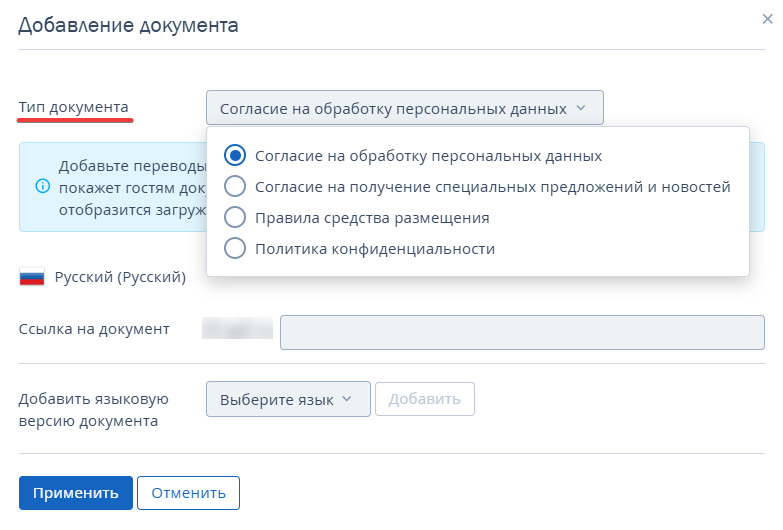The width and height of the screenshot is (783, 530).
Task: Click the info icon in the blue hint box
Action: (x=43, y=186)
